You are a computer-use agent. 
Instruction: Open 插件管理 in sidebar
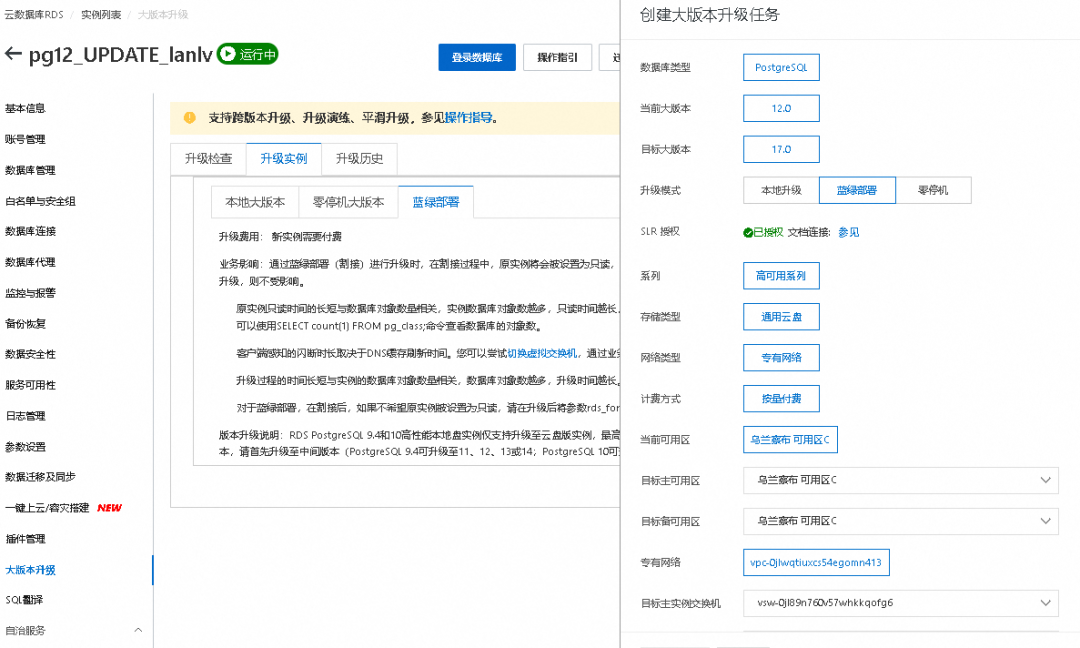(25, 539)
